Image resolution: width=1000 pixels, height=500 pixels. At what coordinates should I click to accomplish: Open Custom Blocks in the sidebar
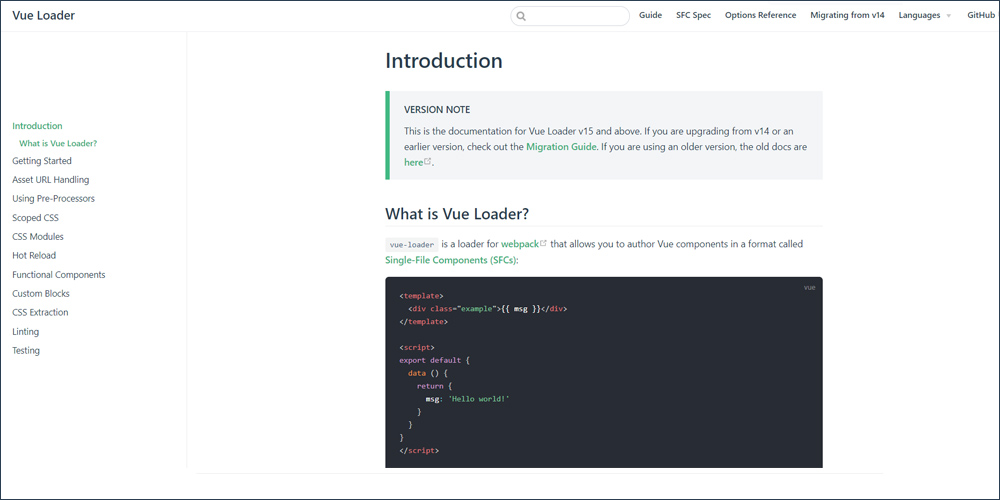click(x=41, y=294)
